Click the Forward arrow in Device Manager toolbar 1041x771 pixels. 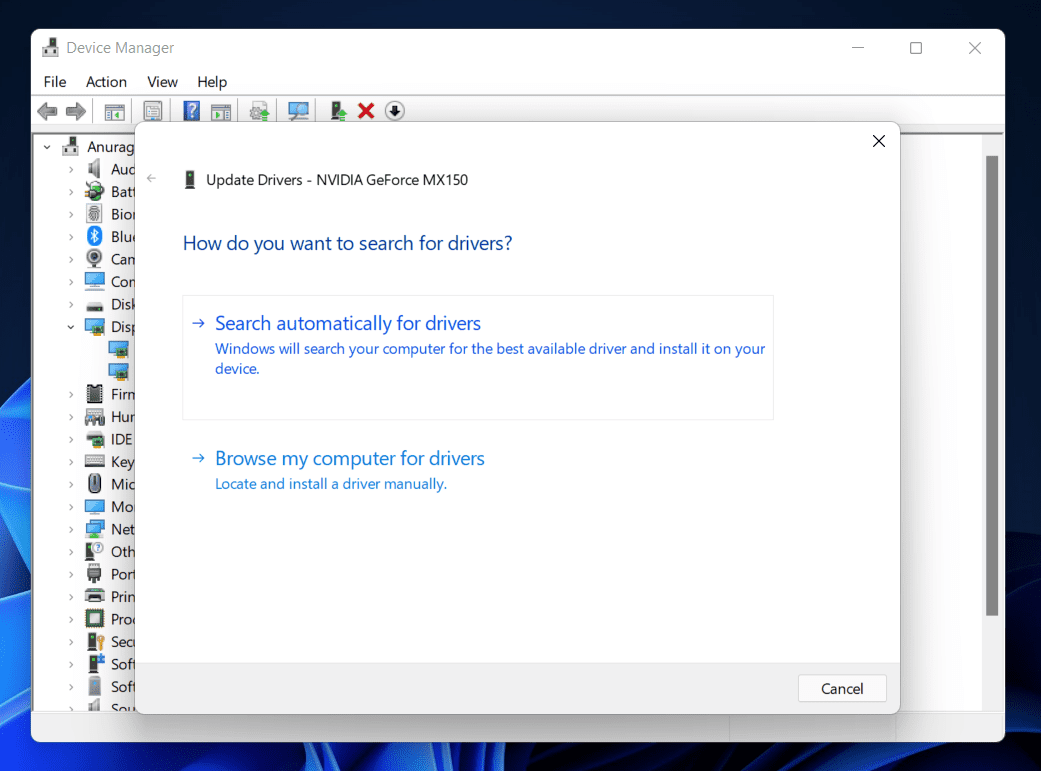76,111
